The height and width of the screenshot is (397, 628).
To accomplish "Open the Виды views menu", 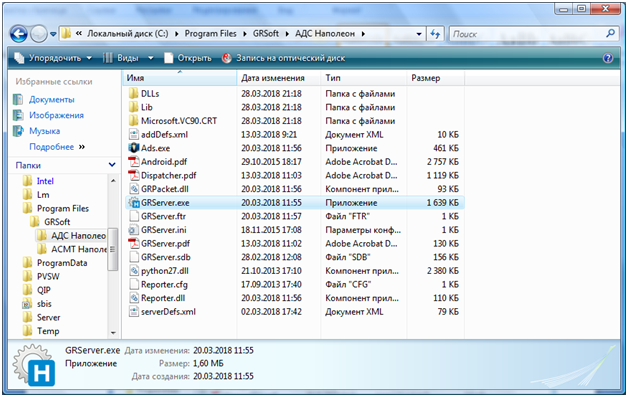I will (122, 58).
